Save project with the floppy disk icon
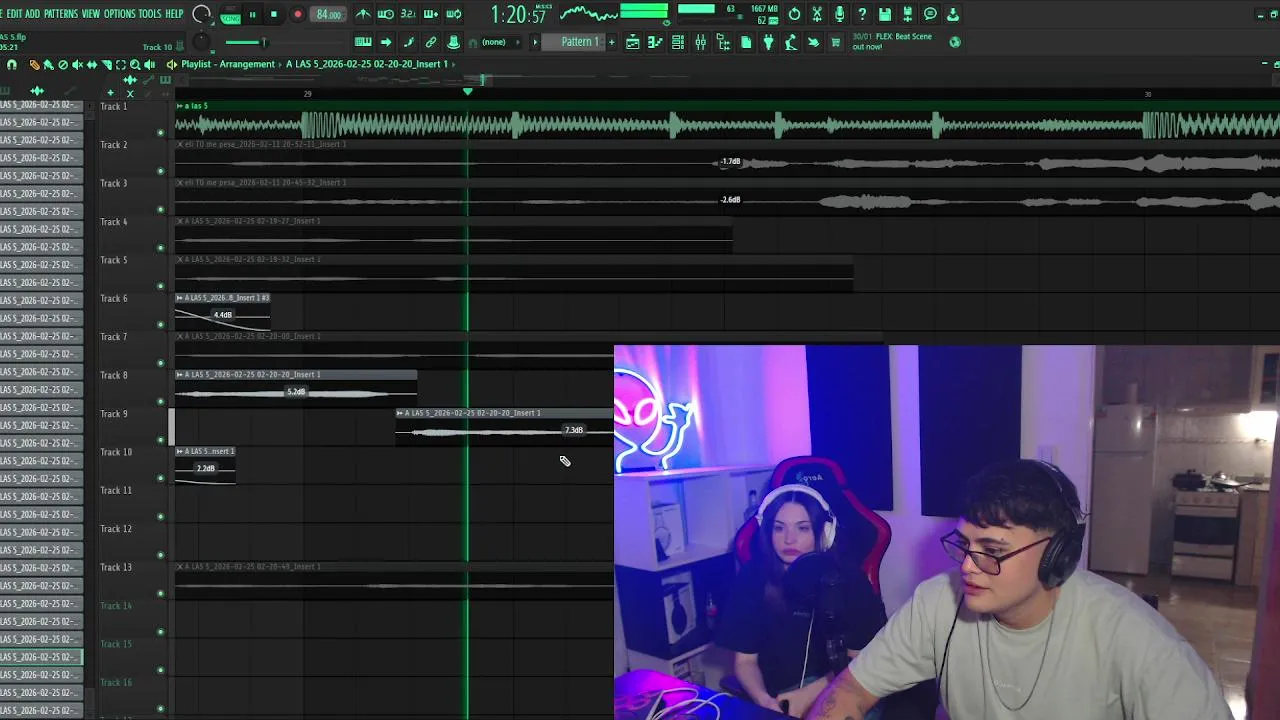This screenshot has height=720, width=1280. 885,14
